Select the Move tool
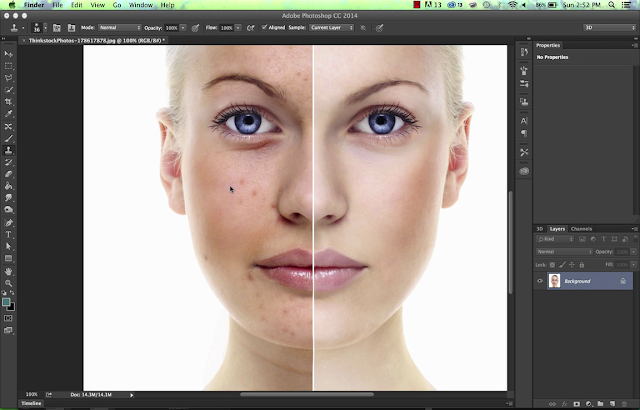Viewport: 640px width, 410px height. (x=8, y=54)
